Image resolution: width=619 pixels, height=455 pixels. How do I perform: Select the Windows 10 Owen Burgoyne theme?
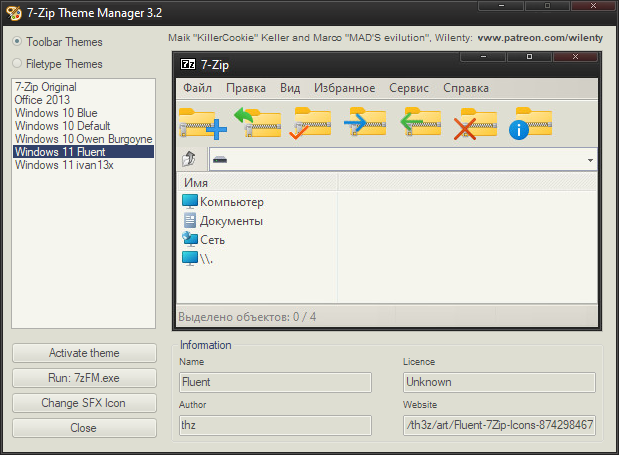pos(83,139)
